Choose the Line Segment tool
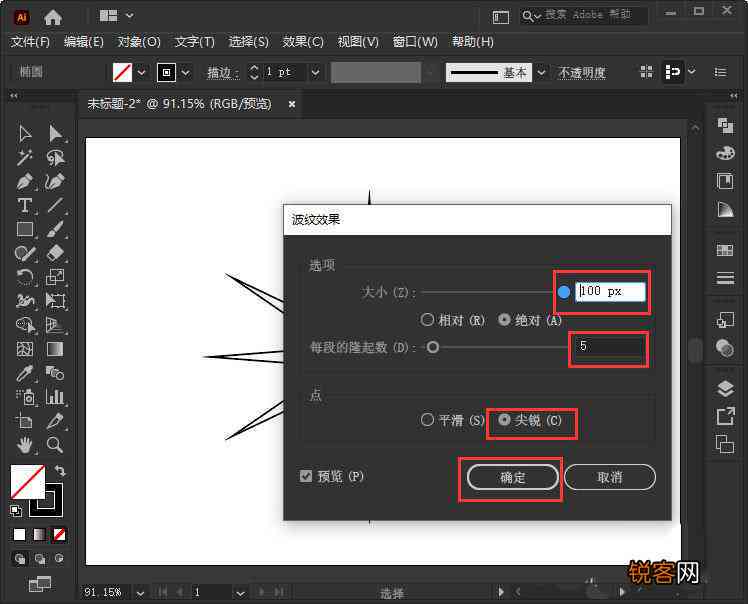 click(x=55, y=206)
